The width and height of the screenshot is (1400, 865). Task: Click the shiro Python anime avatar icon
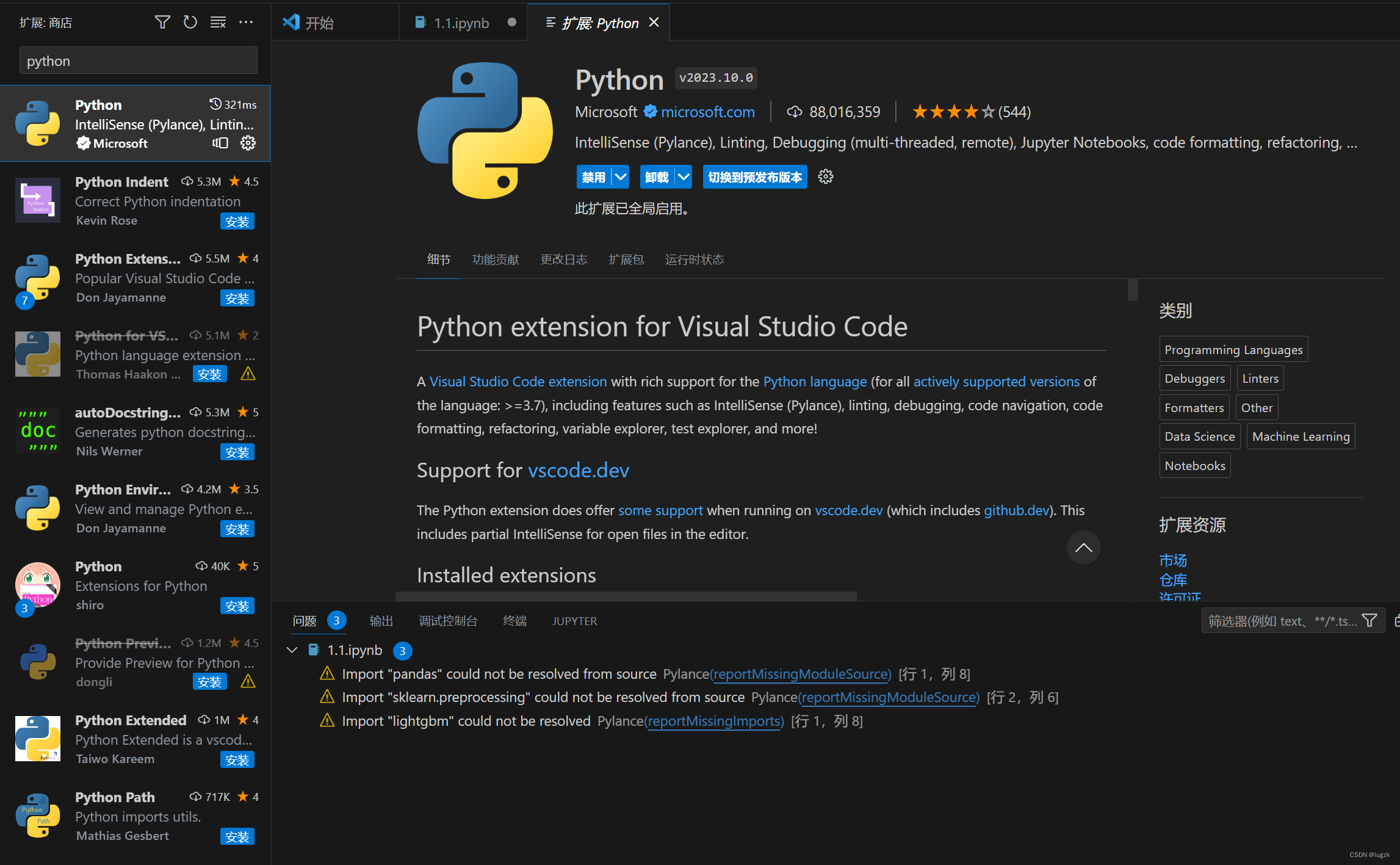pos(38,585)
